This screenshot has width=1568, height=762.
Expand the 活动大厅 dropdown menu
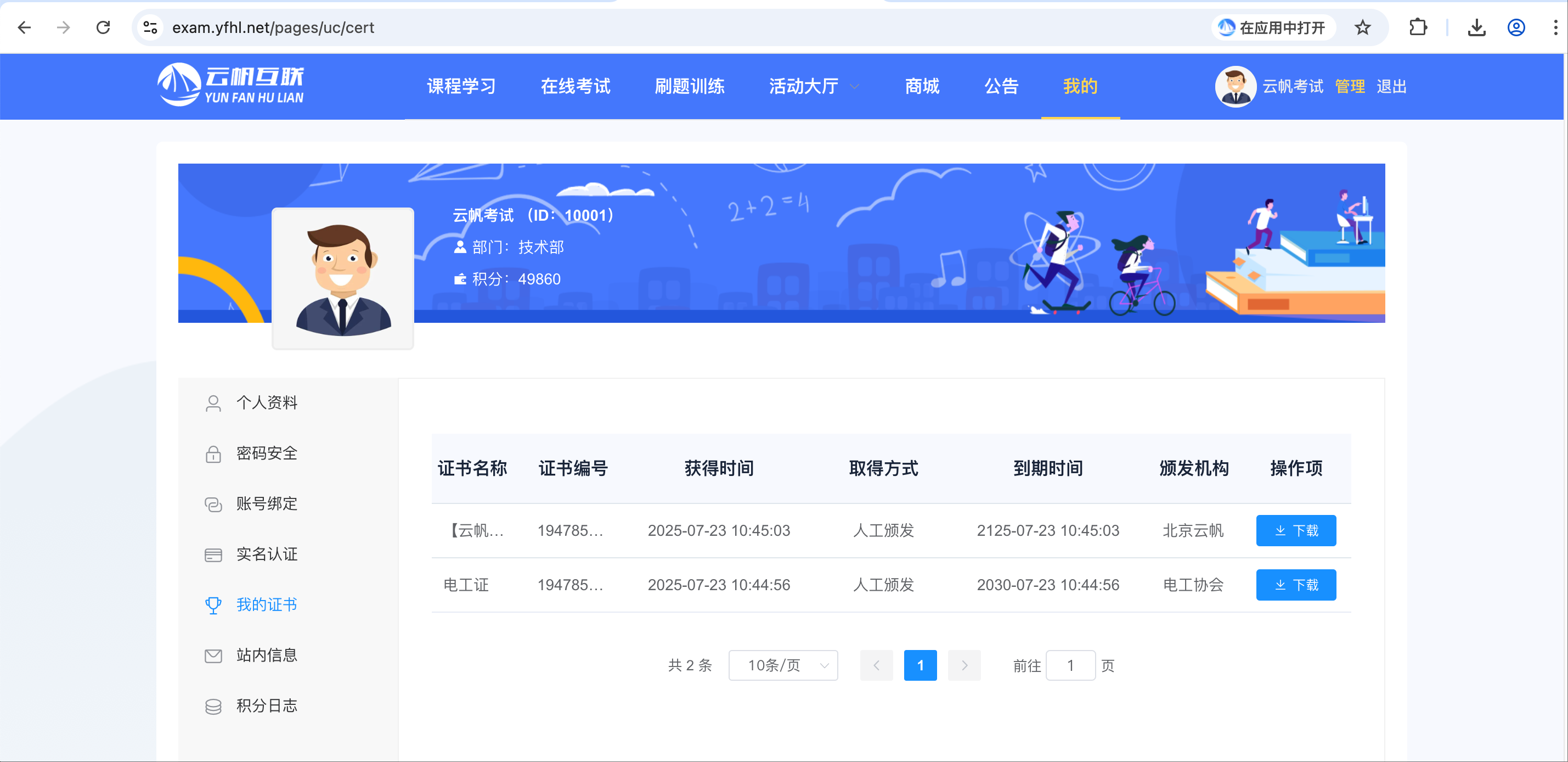pyautogui.click(x=814, y=87)
